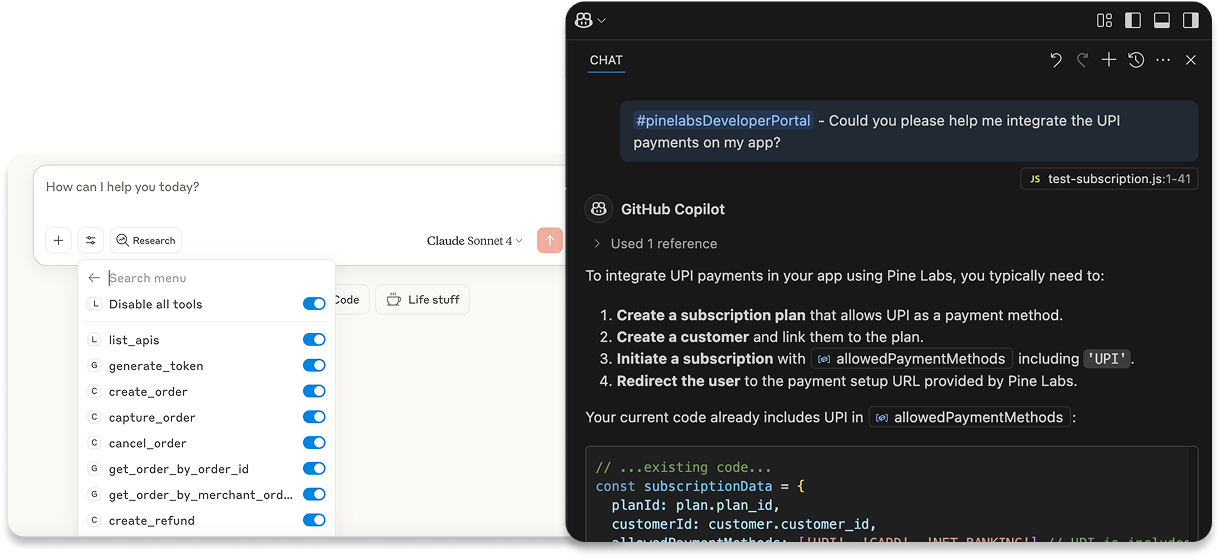The image size is (1220, 558).
Task: Toggle the Disable all tools switch
Action: click(314, 304)
